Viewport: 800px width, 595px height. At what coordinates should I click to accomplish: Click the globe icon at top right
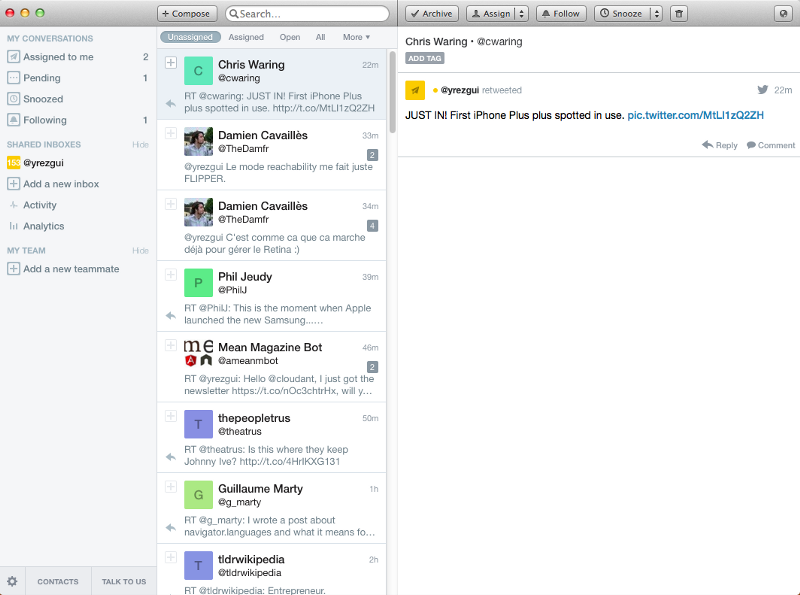pos(784,14)
